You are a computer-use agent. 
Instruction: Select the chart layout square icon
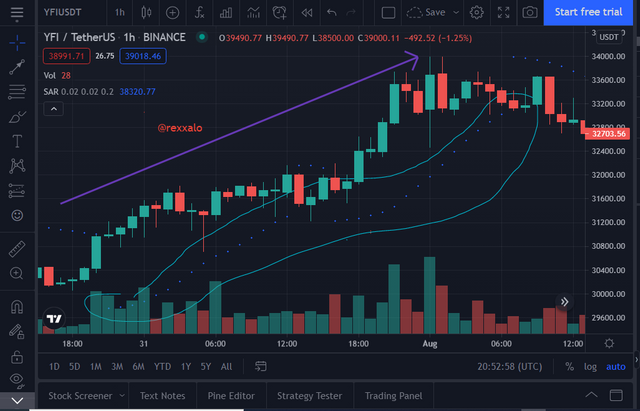[388, 13]
